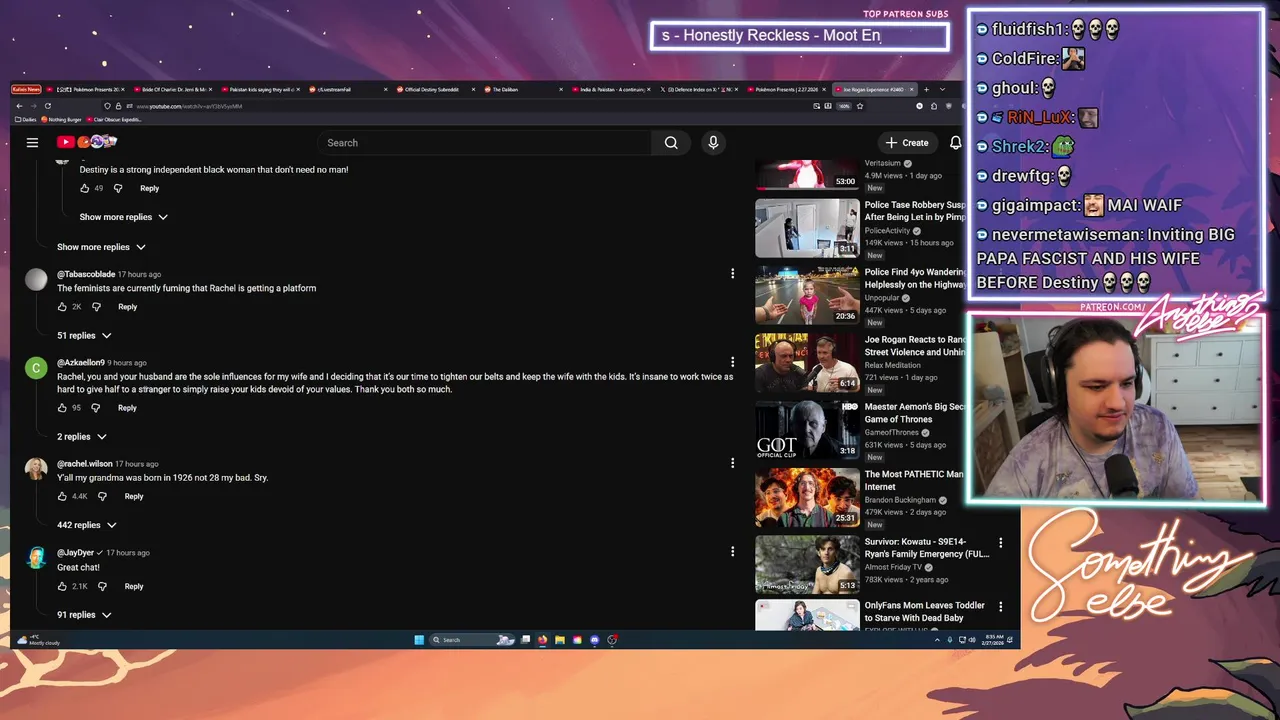Switch to r/LivestreamFail tab
1280x720 pixels.
(345, 89)
